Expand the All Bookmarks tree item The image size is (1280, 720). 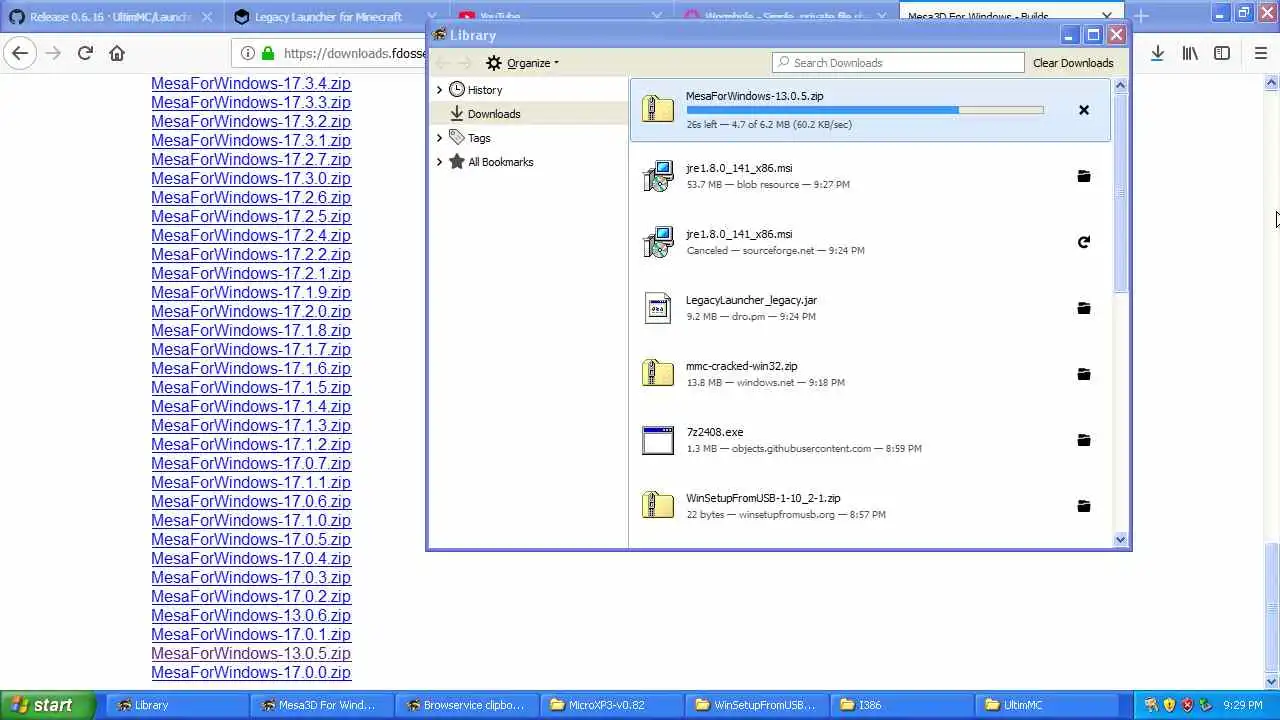(x=439, y=162)
